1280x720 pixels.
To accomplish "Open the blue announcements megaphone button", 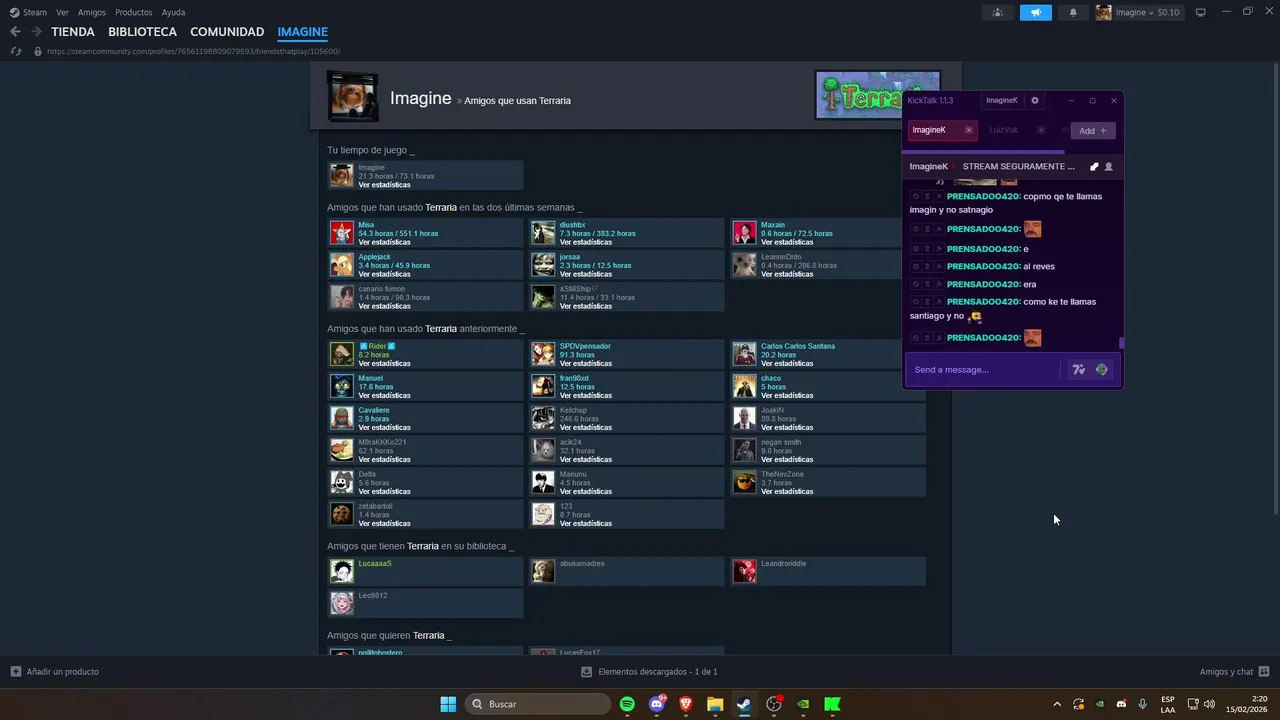I will (x=1036, y=12).
